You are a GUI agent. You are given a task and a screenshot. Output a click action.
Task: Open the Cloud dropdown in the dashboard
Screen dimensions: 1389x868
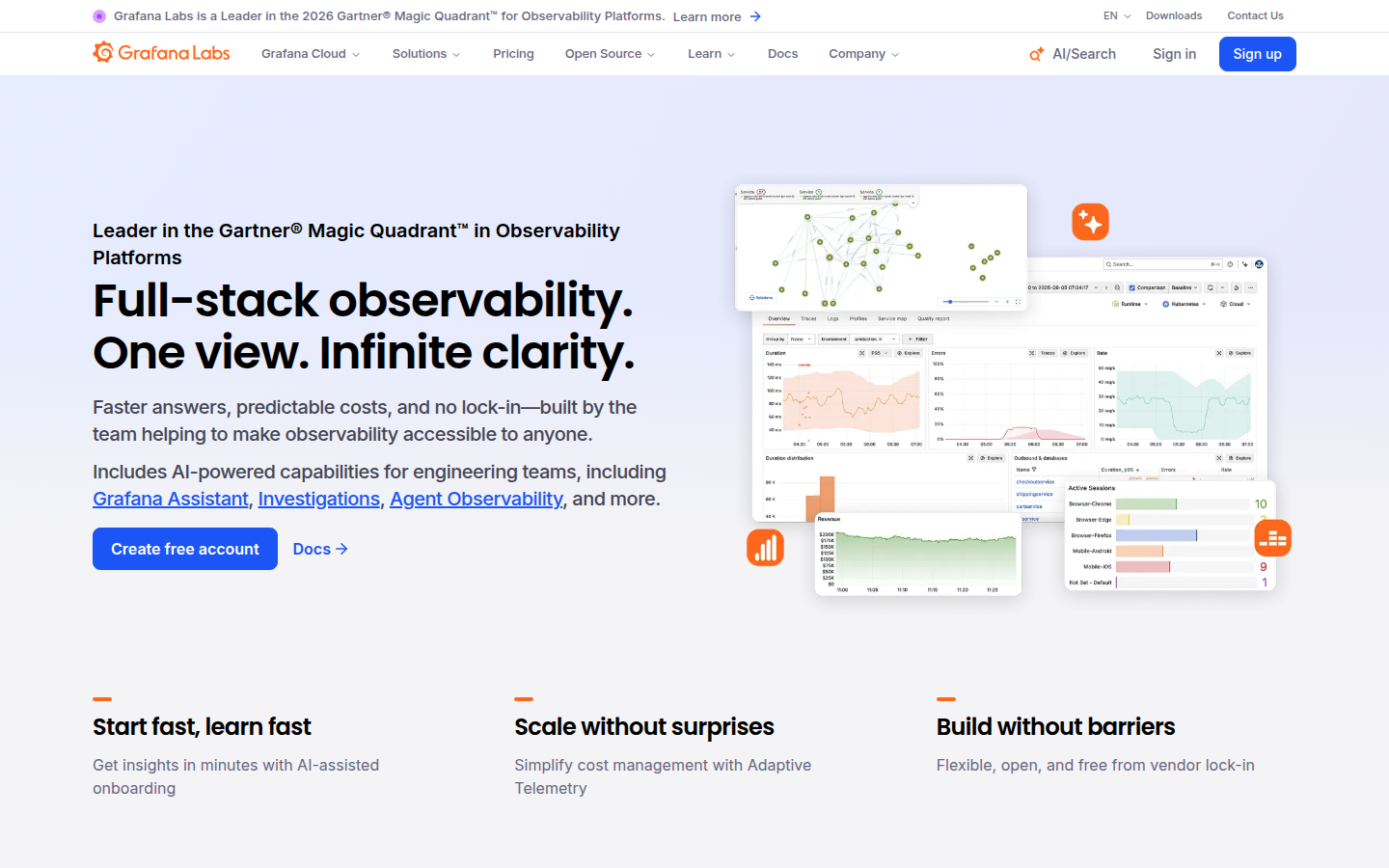1236,304
